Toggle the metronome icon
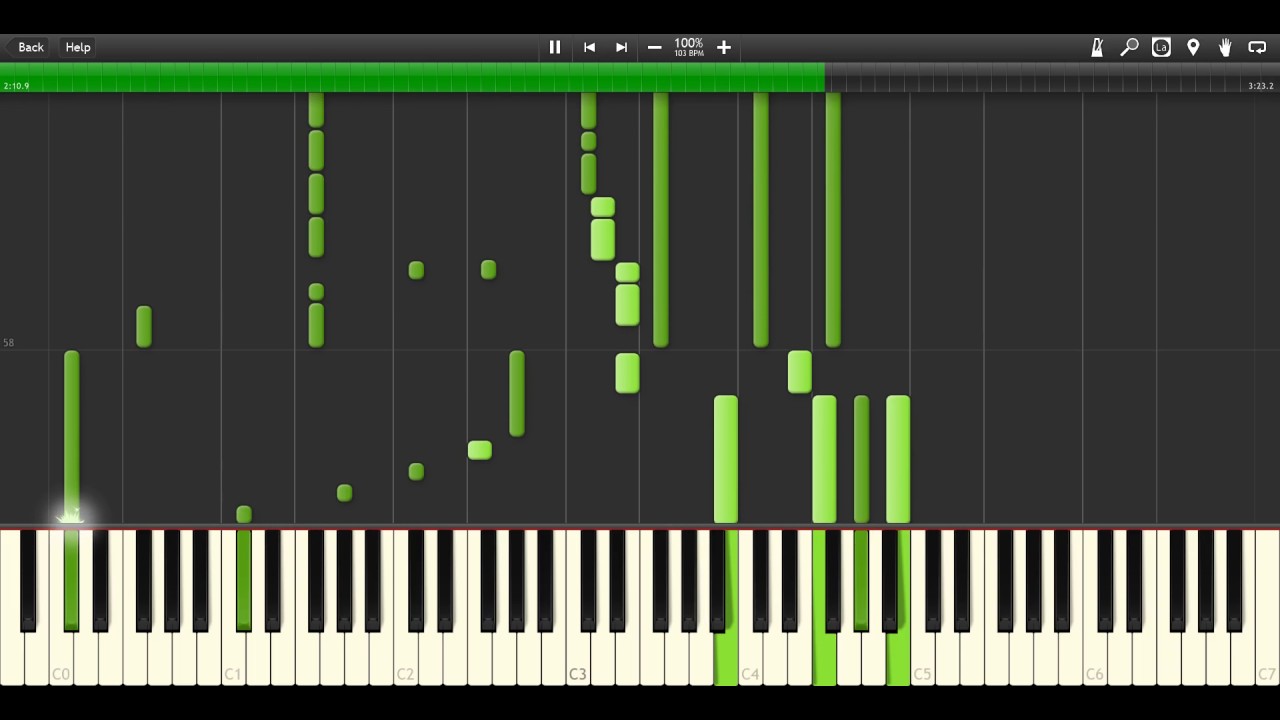1280x720 pixels. point(1097,47)
